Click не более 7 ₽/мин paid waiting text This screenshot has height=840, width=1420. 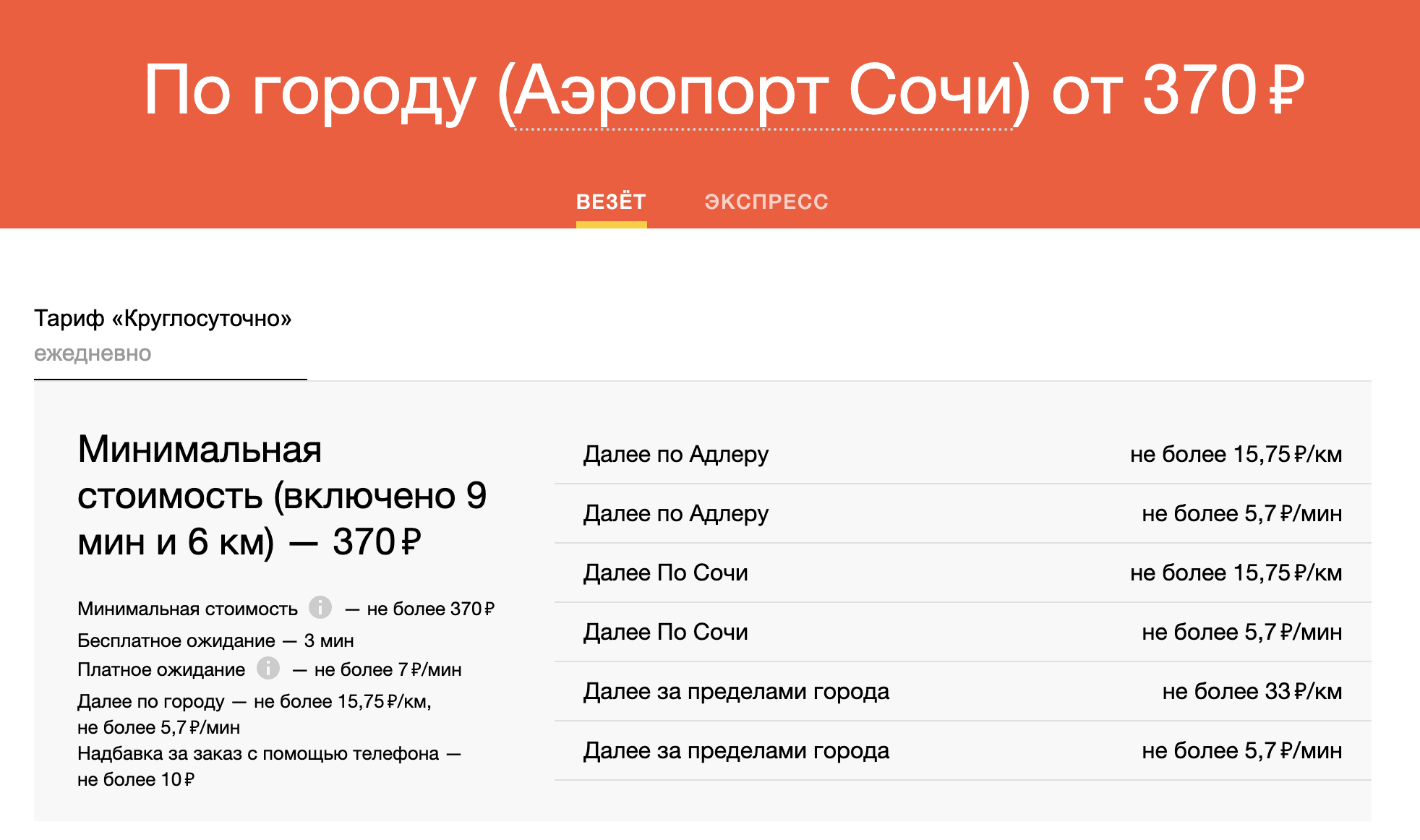point(388,670)
